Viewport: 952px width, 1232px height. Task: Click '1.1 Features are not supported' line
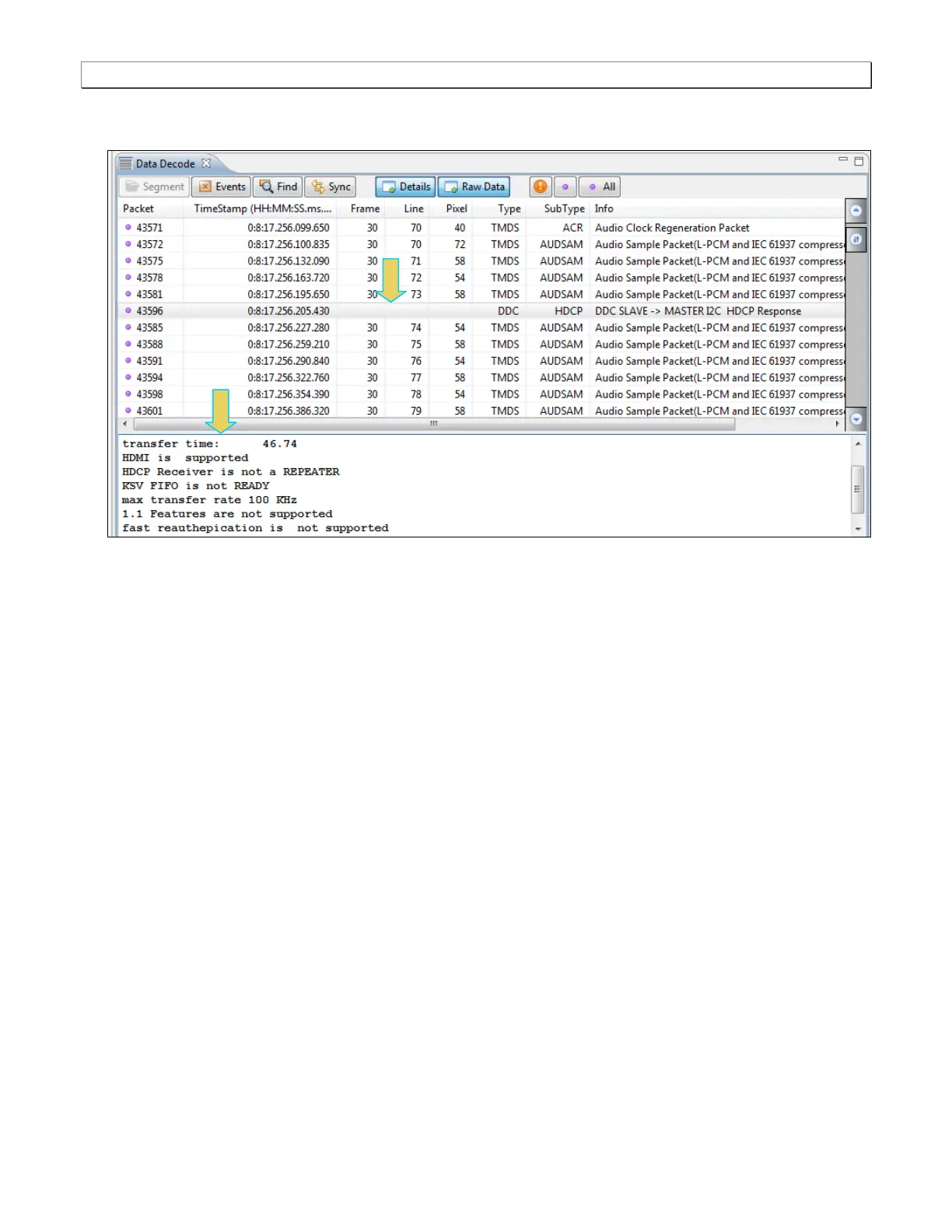click(227, 514)
